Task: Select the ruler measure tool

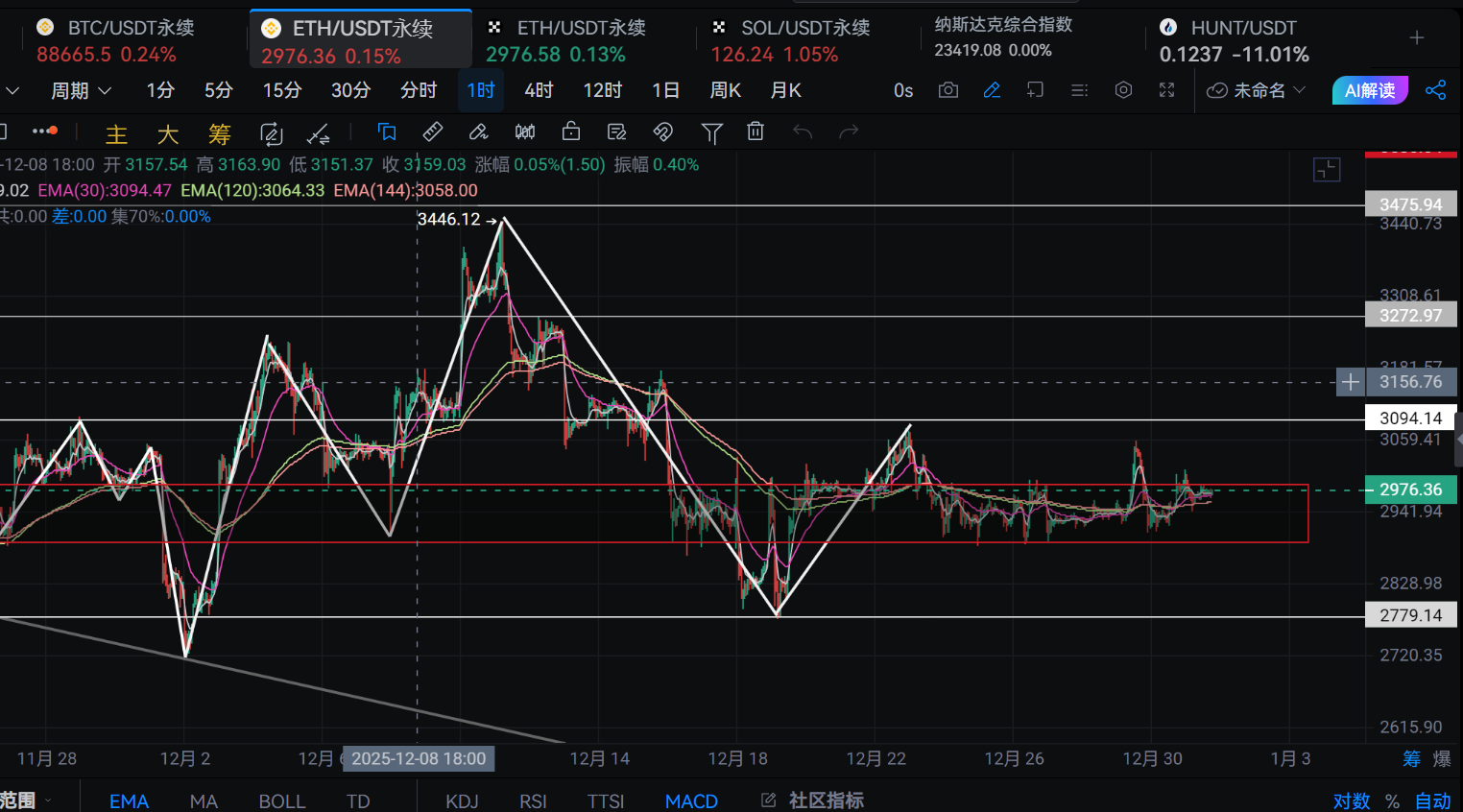Action: pos(433,131)
